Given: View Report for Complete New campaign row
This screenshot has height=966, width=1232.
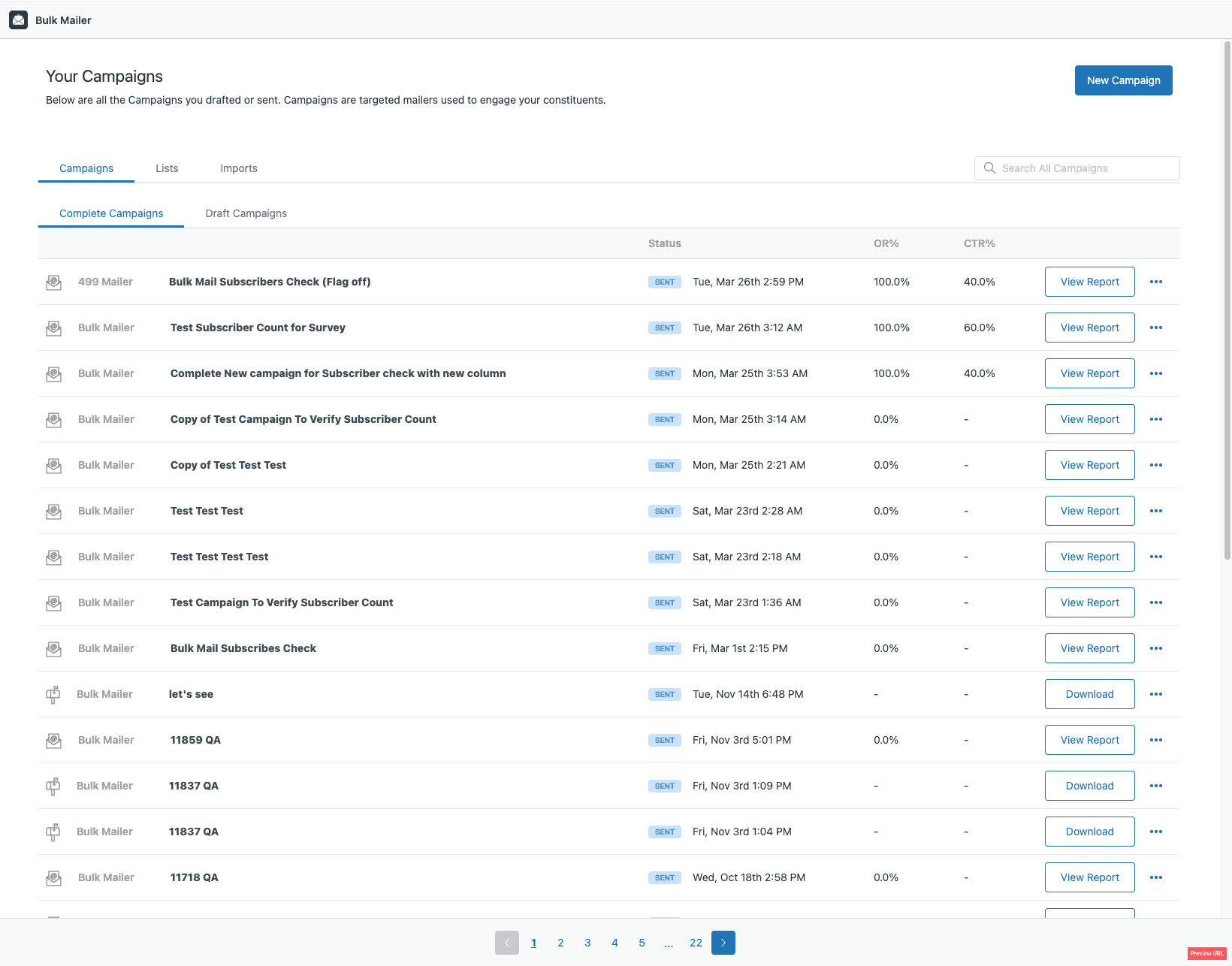Looking at the screenshot, I should (x=1090, y=373).
